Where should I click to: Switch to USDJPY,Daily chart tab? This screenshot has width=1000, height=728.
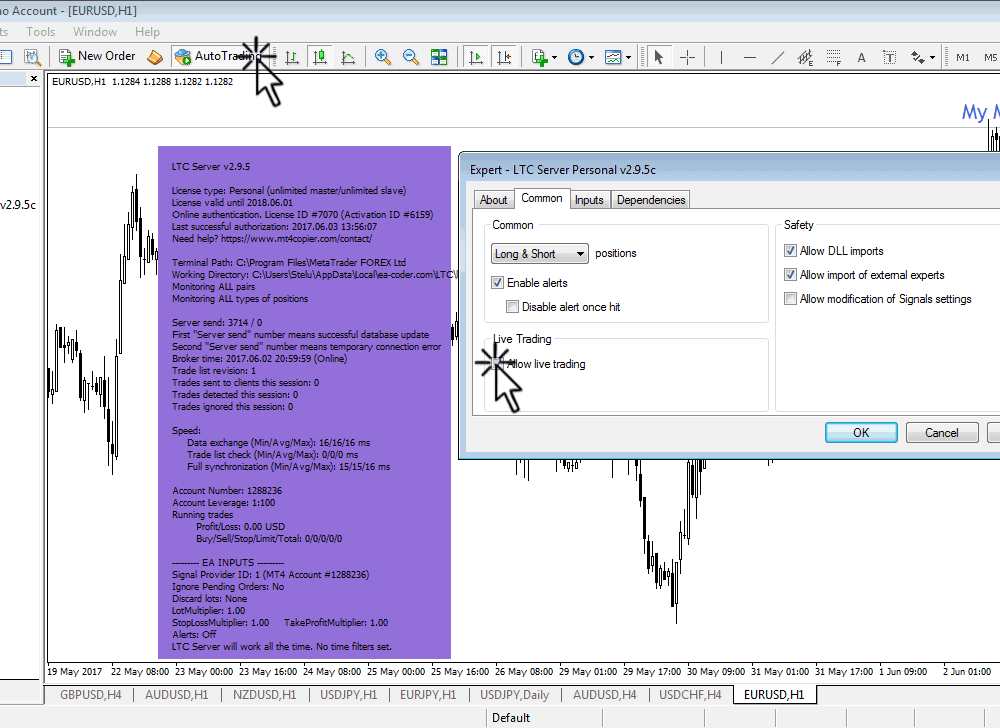(515, 694)
